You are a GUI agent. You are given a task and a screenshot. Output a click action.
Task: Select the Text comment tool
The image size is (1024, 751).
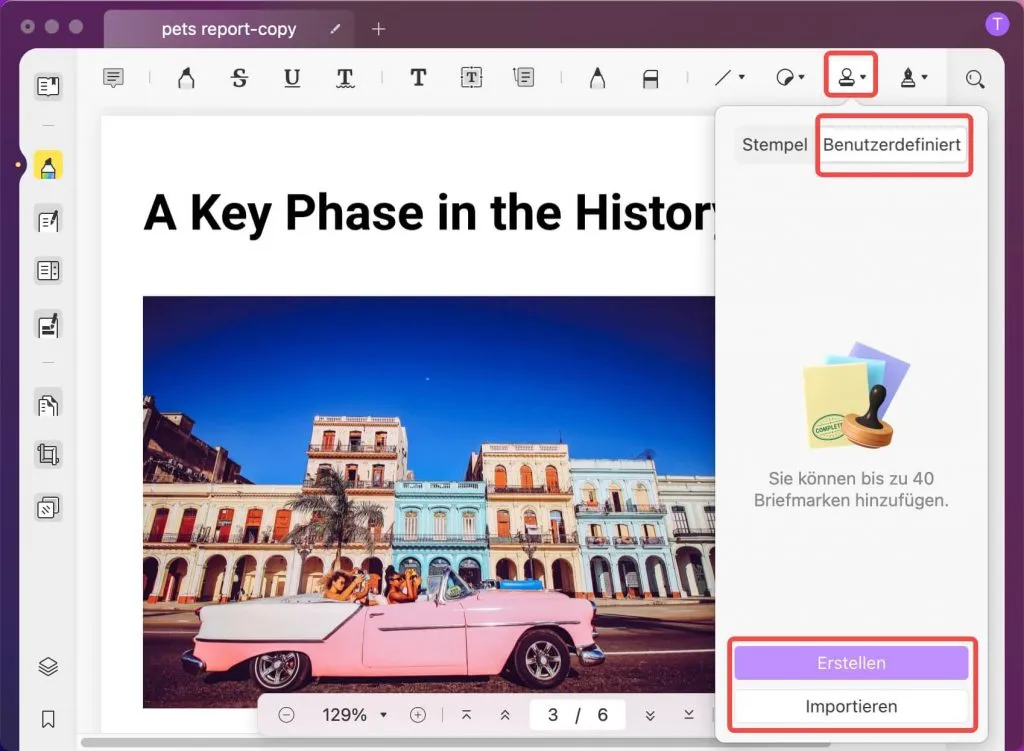point(418,78)
